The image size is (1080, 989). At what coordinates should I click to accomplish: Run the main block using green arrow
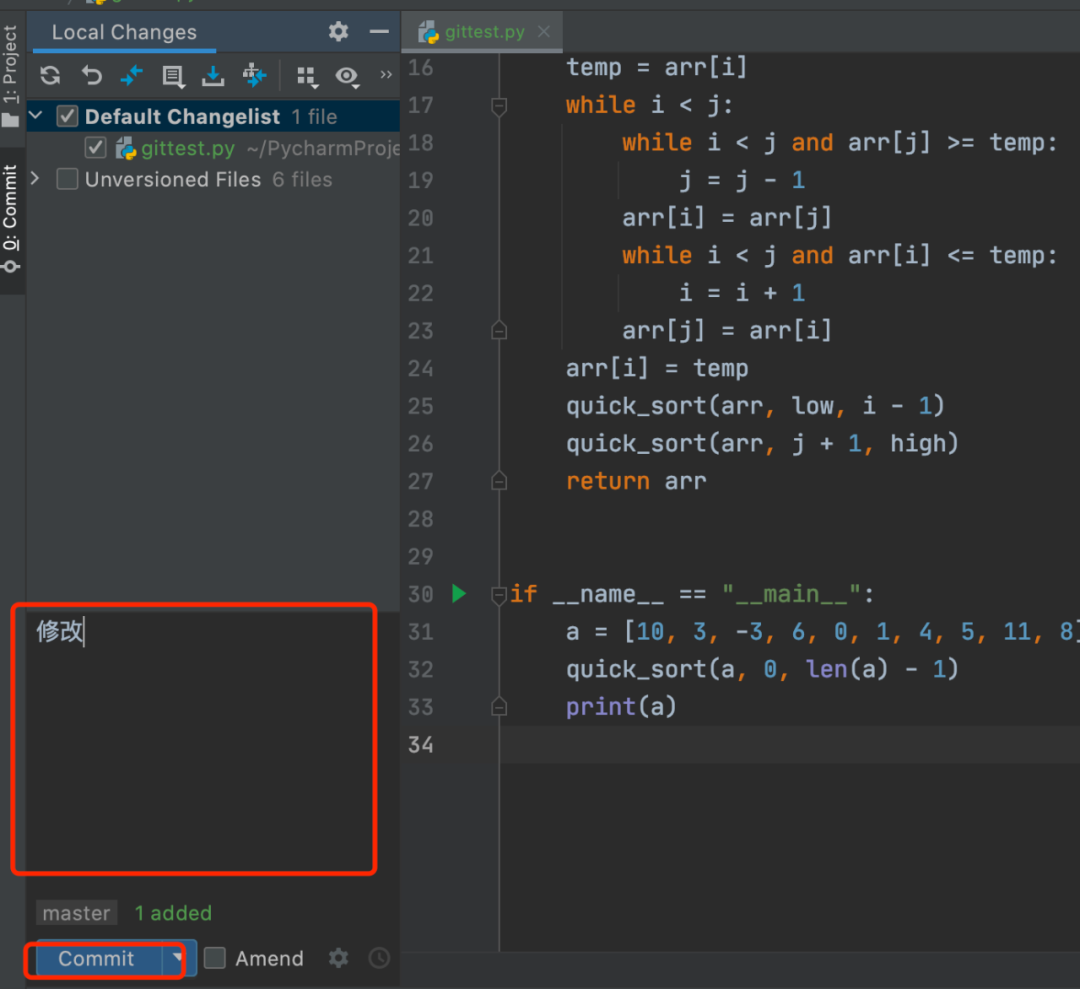pyautogui.click(x=459, y=594)
